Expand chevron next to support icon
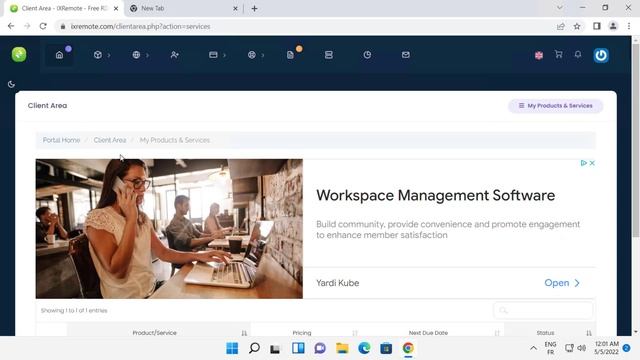Image resolution: width=640 pixels, height=360 pixels. coord(263,55)
